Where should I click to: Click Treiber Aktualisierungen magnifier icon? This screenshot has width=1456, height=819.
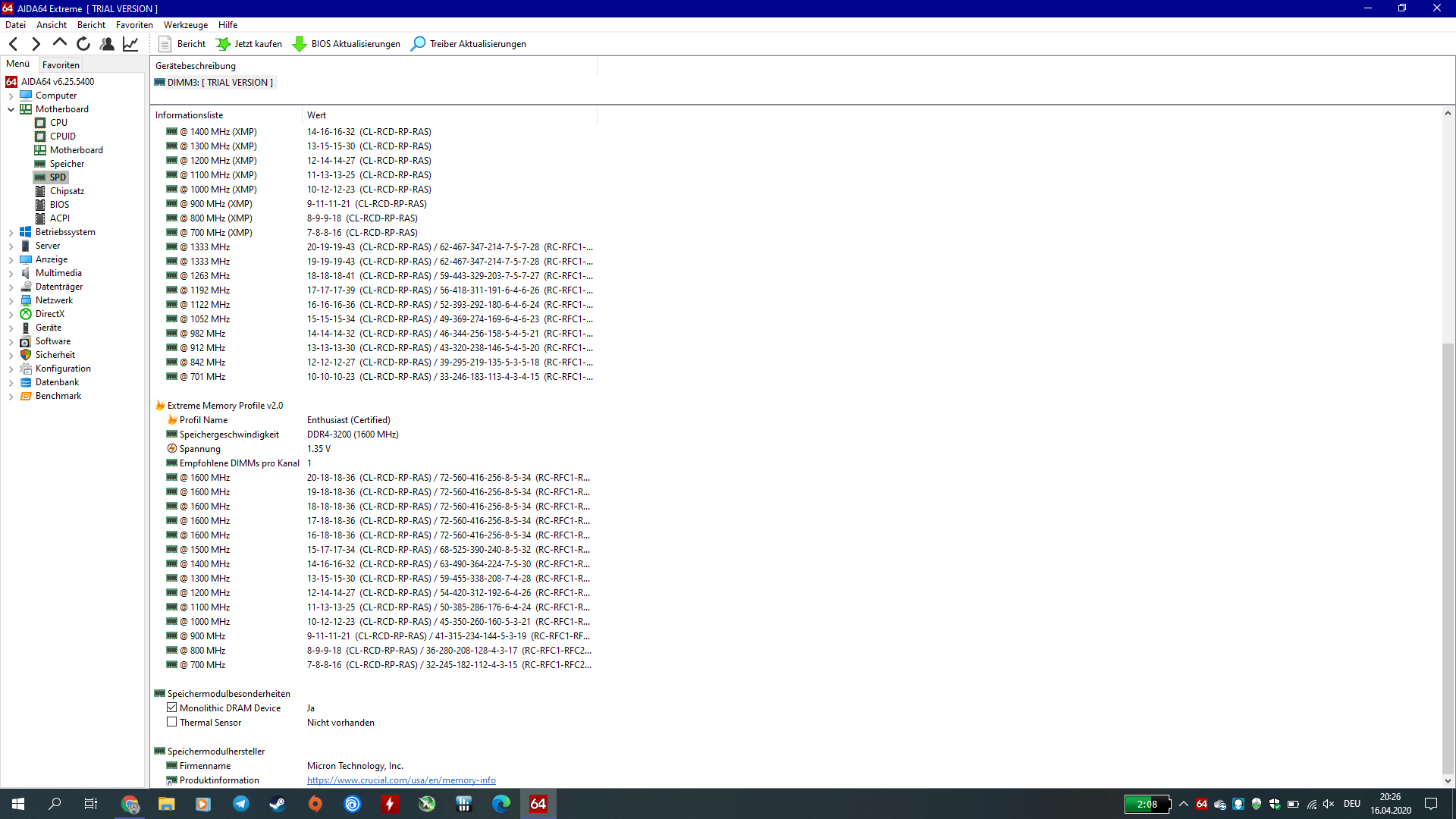pos(418,44)
